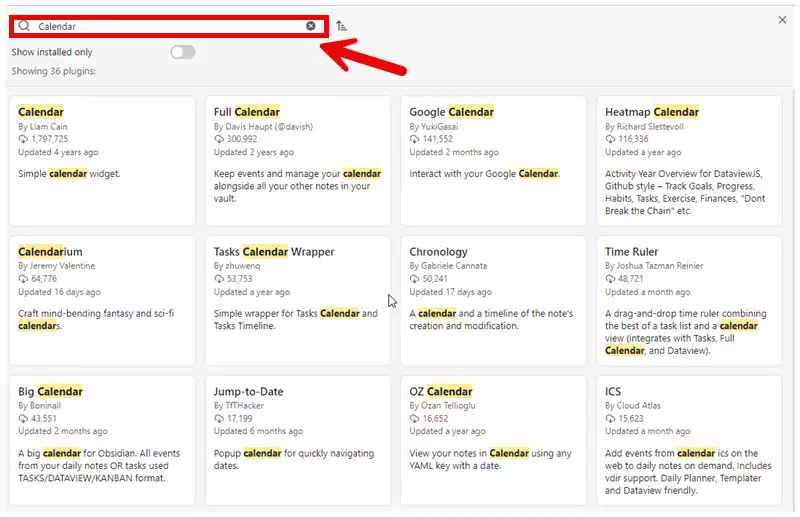Click the download icon beside 1,797,725
800x517 pixels.
(23, 139)
